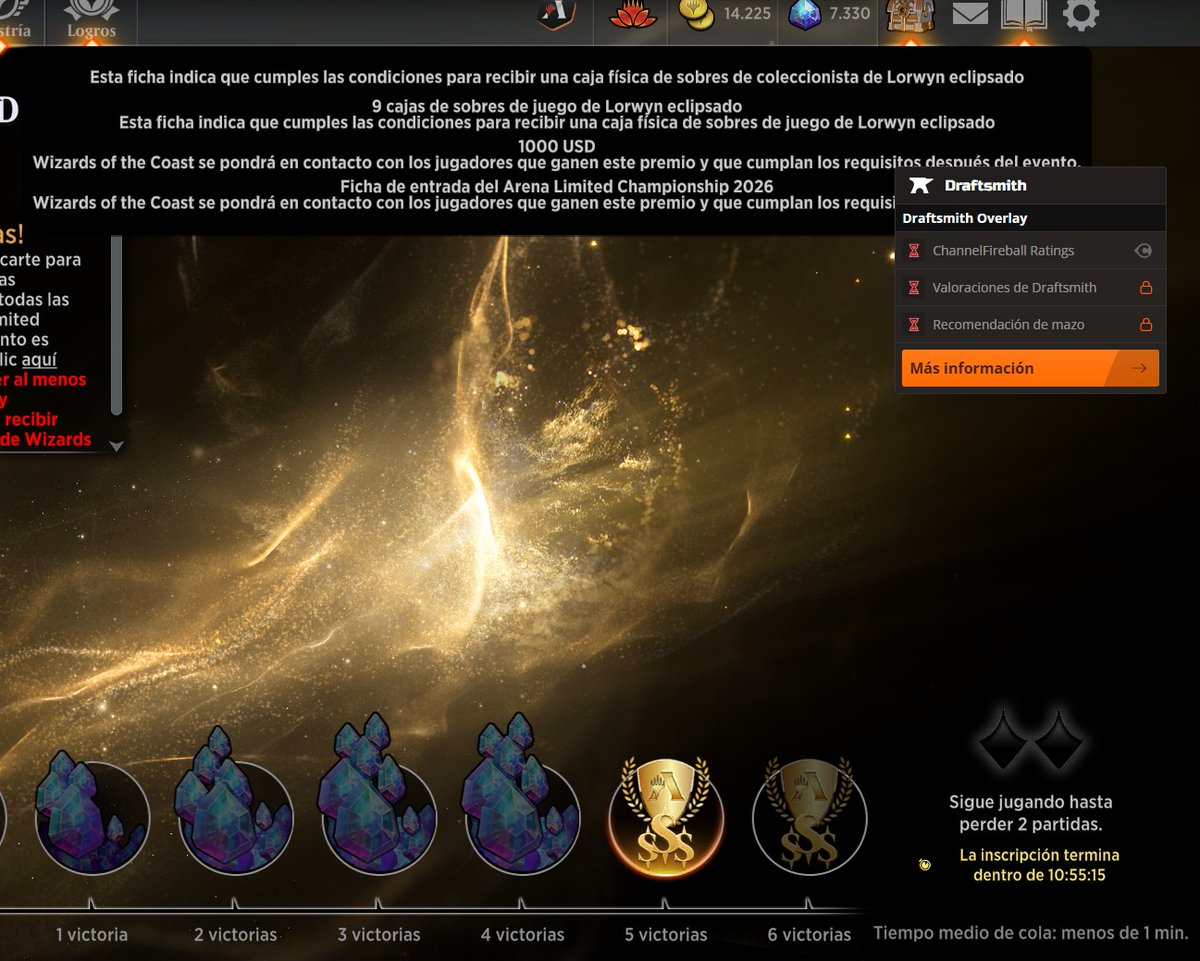This screenshot has height=961, width=1200.
Task: Click "Sigue jugando hasta perder 2 partidas."
Action: coord(1030,813)
